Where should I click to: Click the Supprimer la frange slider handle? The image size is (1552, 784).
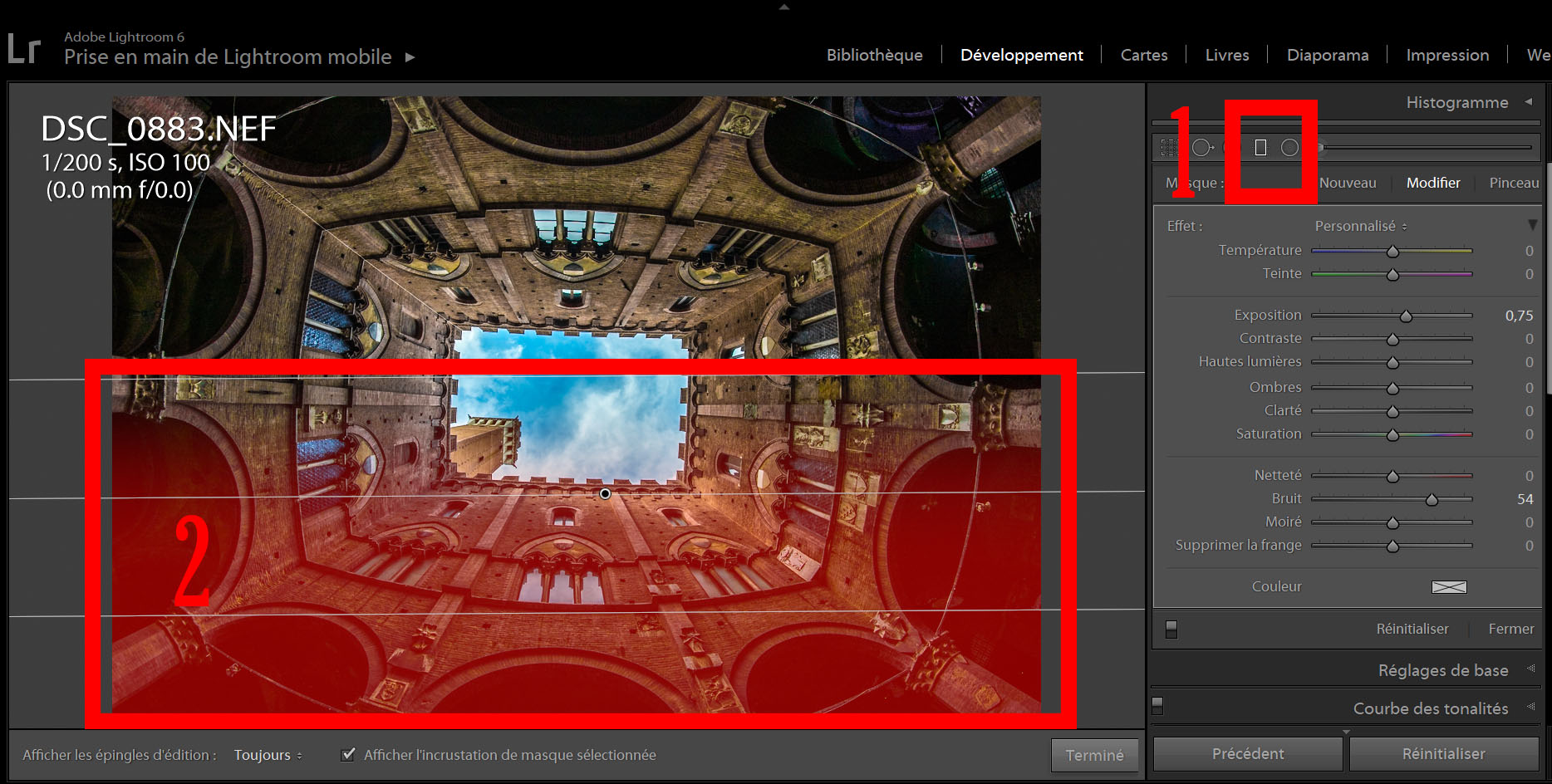coord(1393,546)
